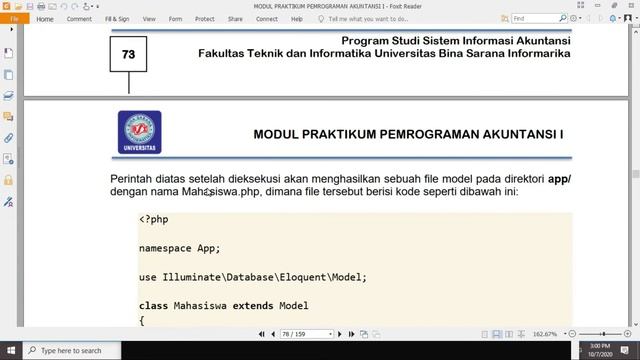Click the zoom in plus button

tap(627, 334)
